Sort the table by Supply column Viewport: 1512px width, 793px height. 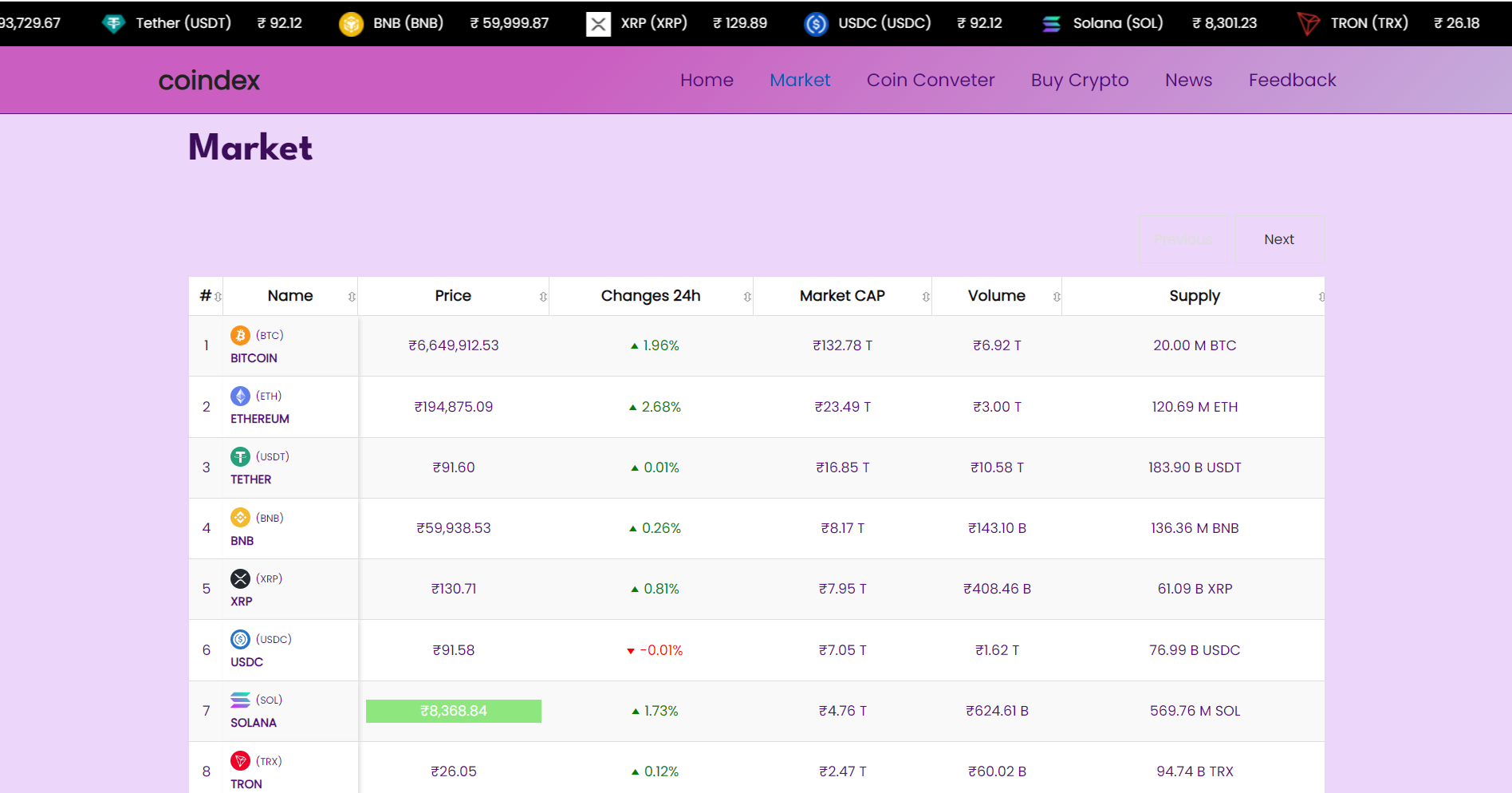coord(1194,296)
